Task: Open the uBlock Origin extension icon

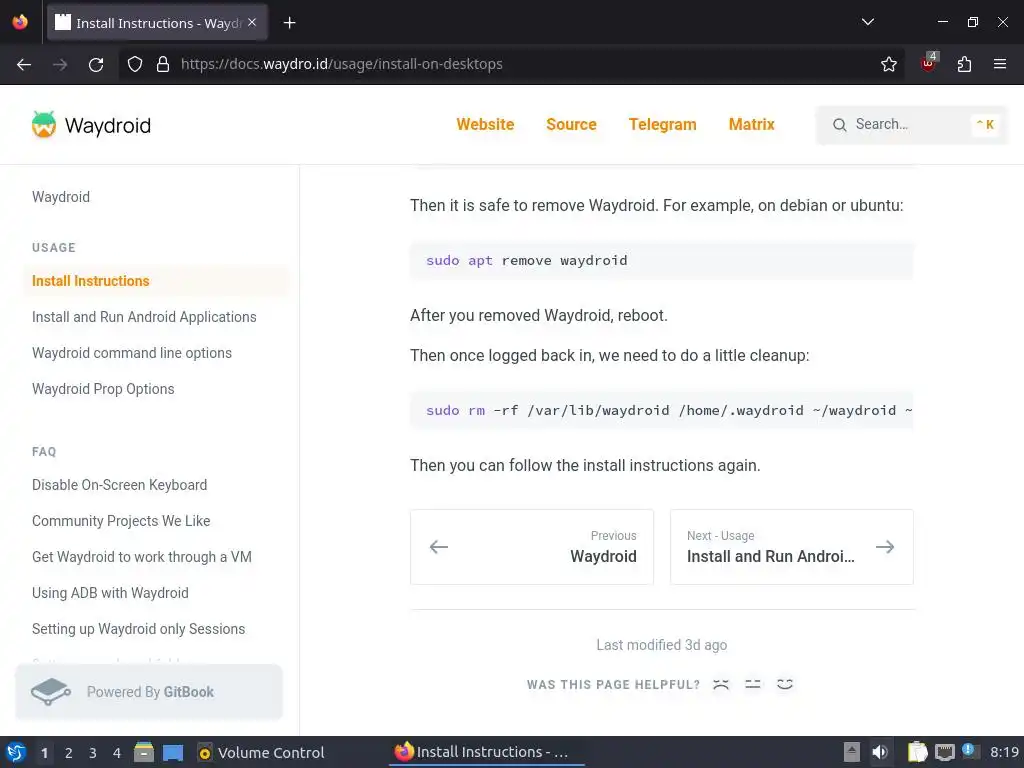Action: 928,63
